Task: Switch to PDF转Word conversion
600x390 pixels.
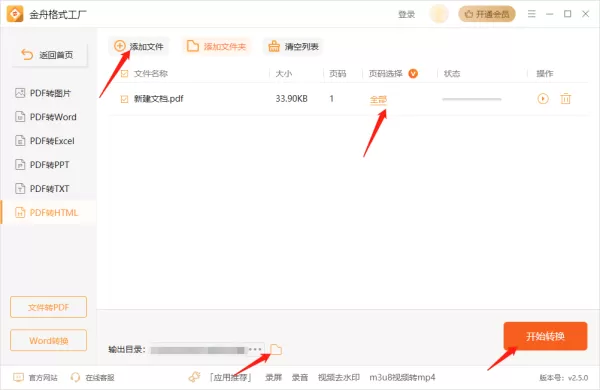Action: point(53,117)
